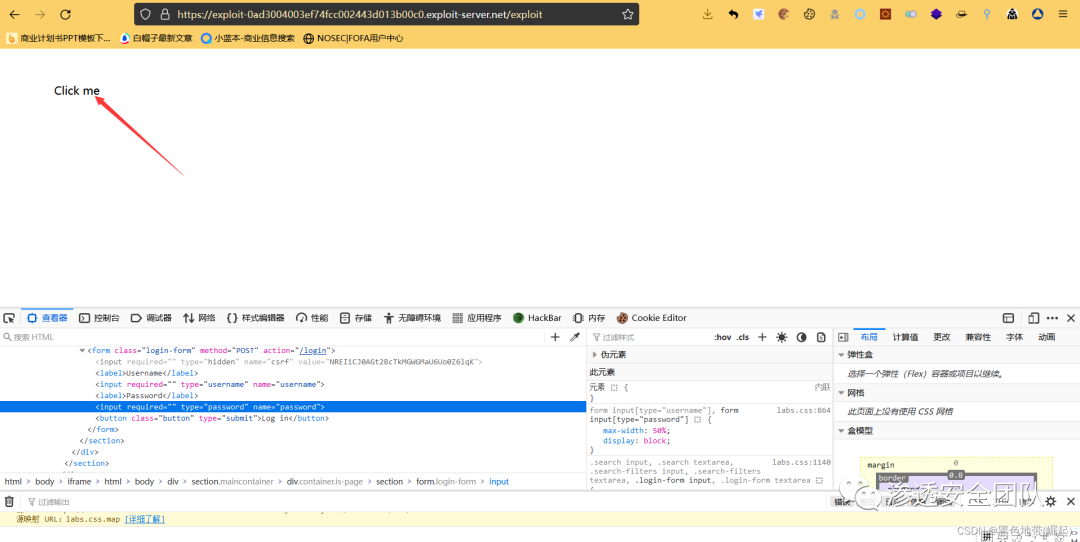Screen dimensions: 1080x542
Task: Collapse the form.login-form node triangle
Action: click(x=83, y=351)
